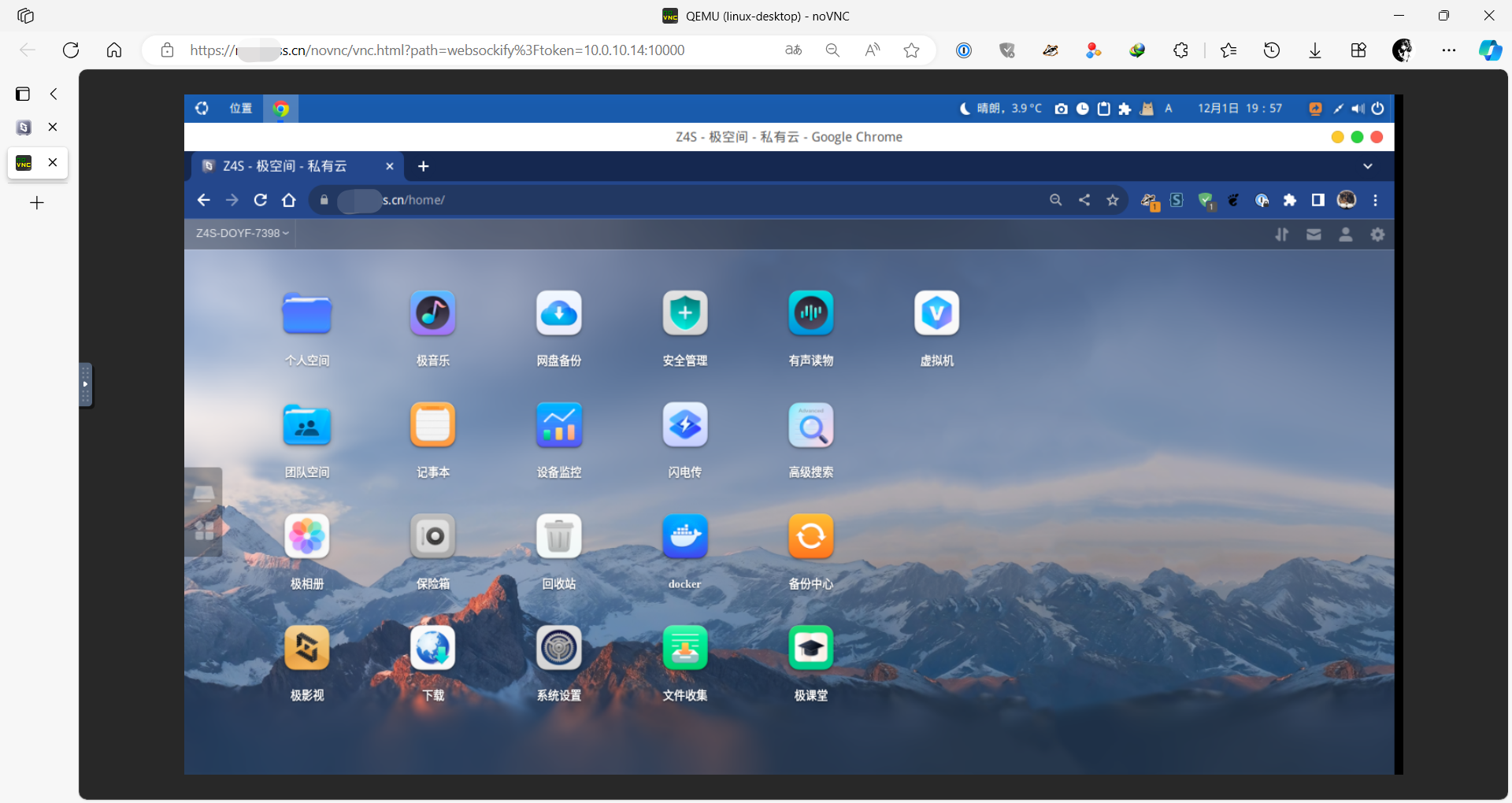1512x803 pixels.
Task: Open transfer tasks arrows icon in NAS header
Action: click(1282, 235)
